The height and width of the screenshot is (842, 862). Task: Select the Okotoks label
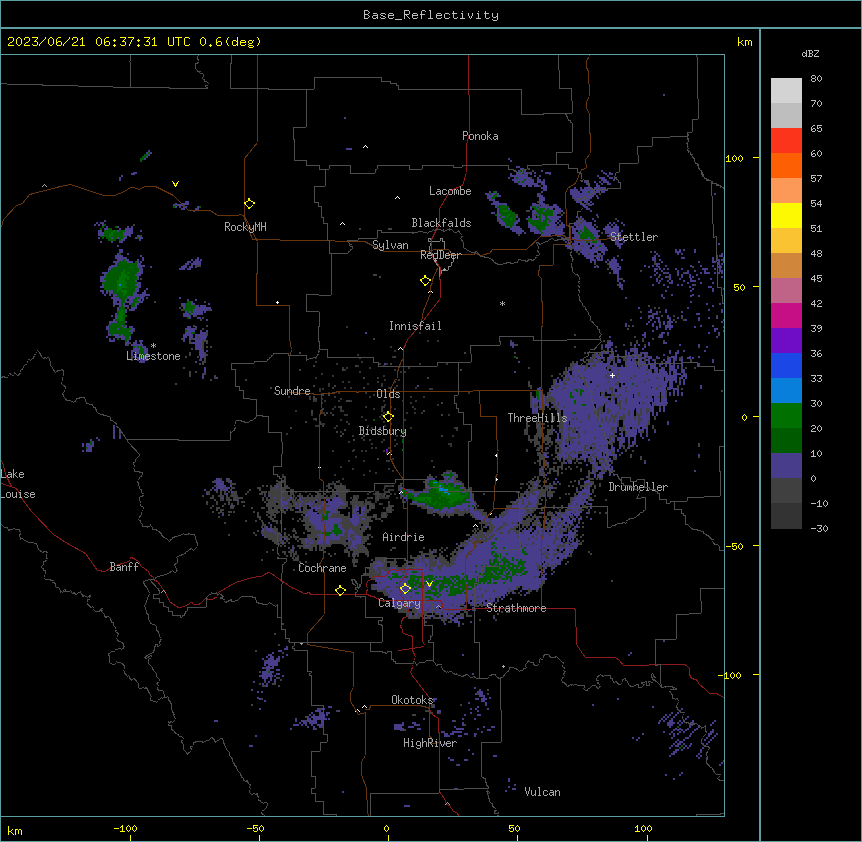point(412,700)
